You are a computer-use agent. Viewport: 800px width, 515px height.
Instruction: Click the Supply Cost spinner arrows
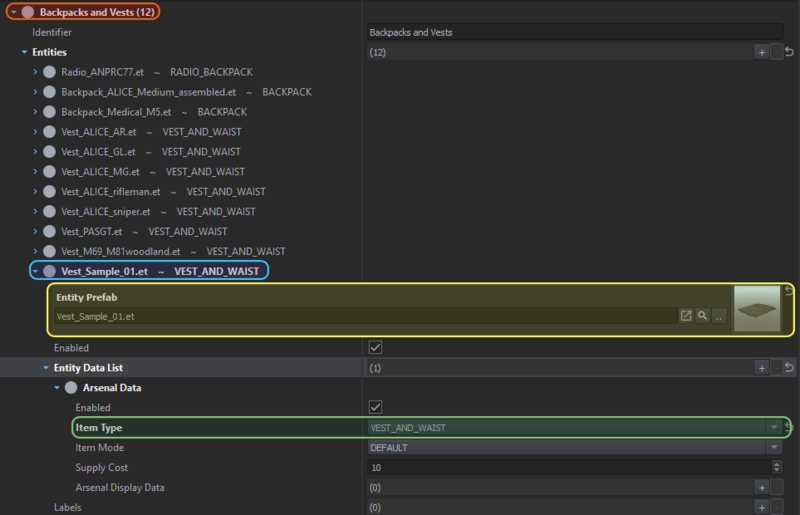[777, 468]
